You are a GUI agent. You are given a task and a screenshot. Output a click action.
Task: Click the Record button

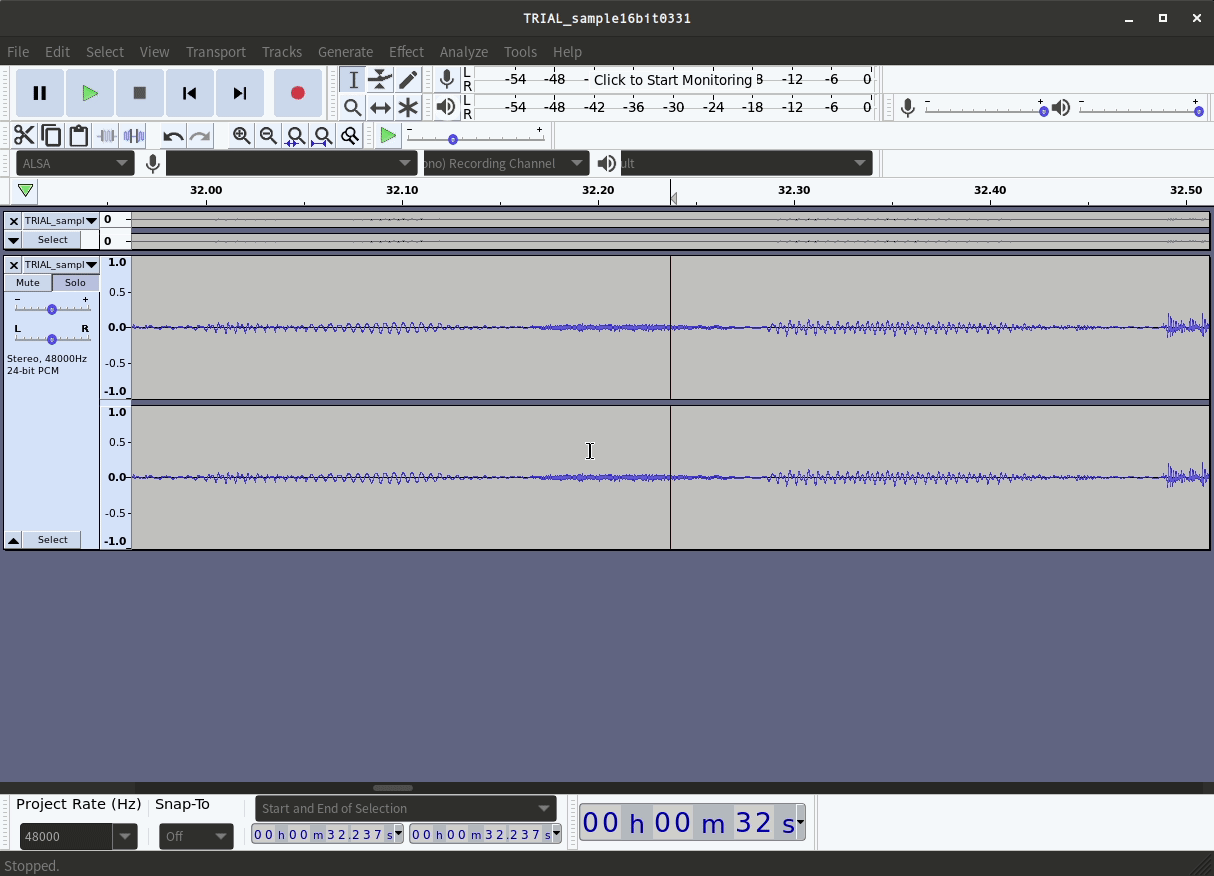[298, 92]
